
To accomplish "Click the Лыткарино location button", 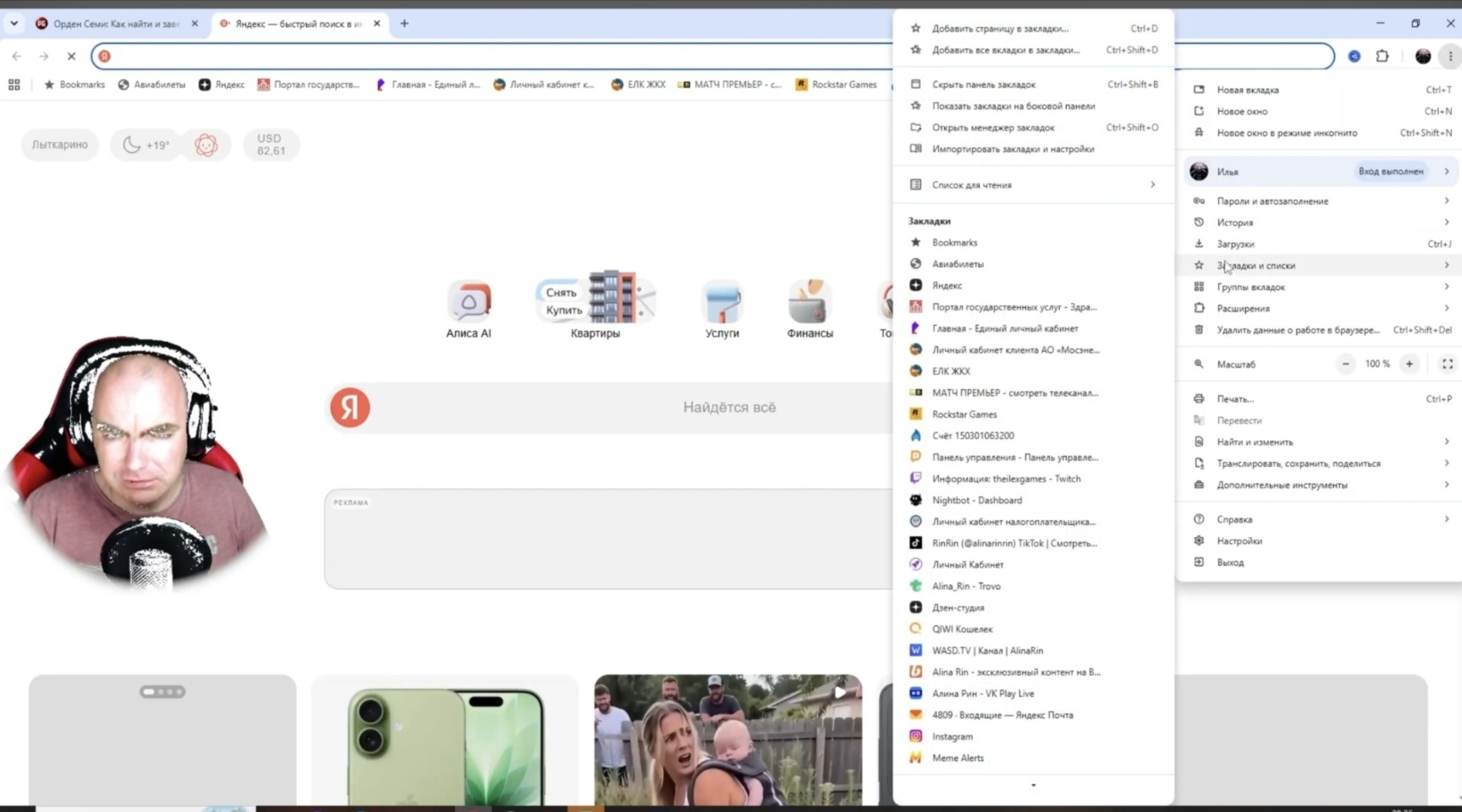I will [60, 145].
